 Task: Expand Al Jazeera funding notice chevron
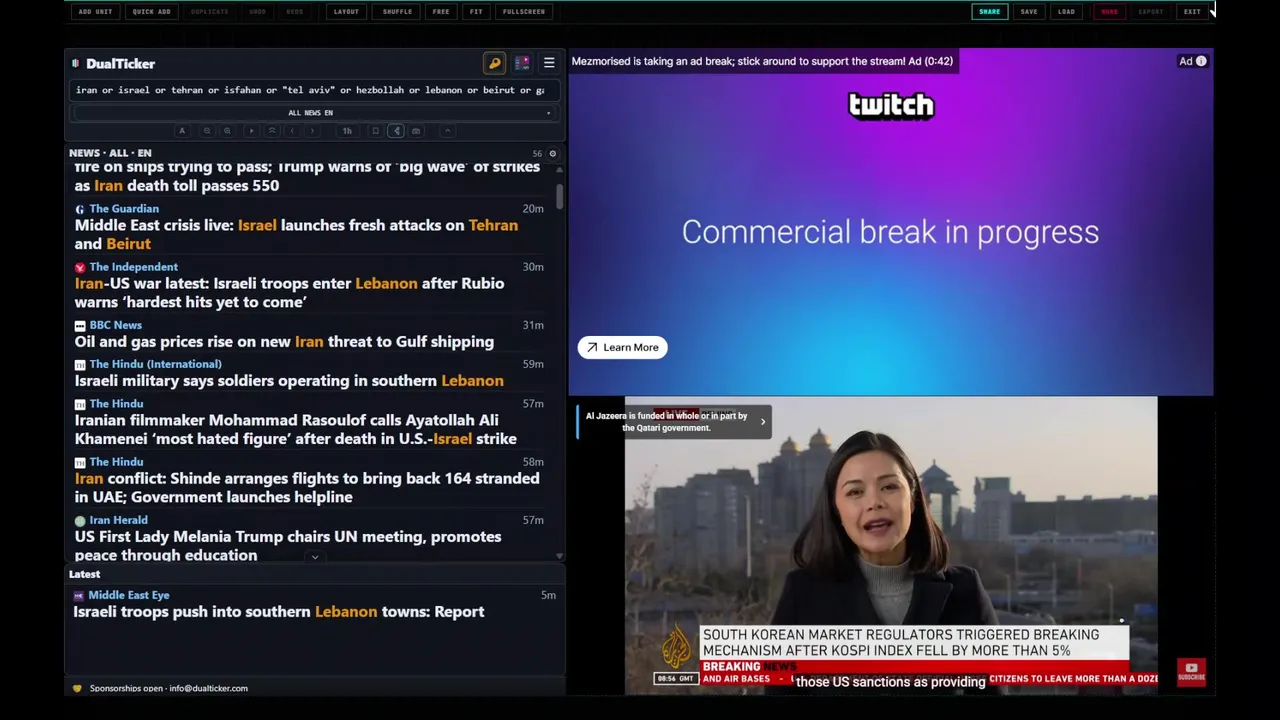[x=762, y=422]
